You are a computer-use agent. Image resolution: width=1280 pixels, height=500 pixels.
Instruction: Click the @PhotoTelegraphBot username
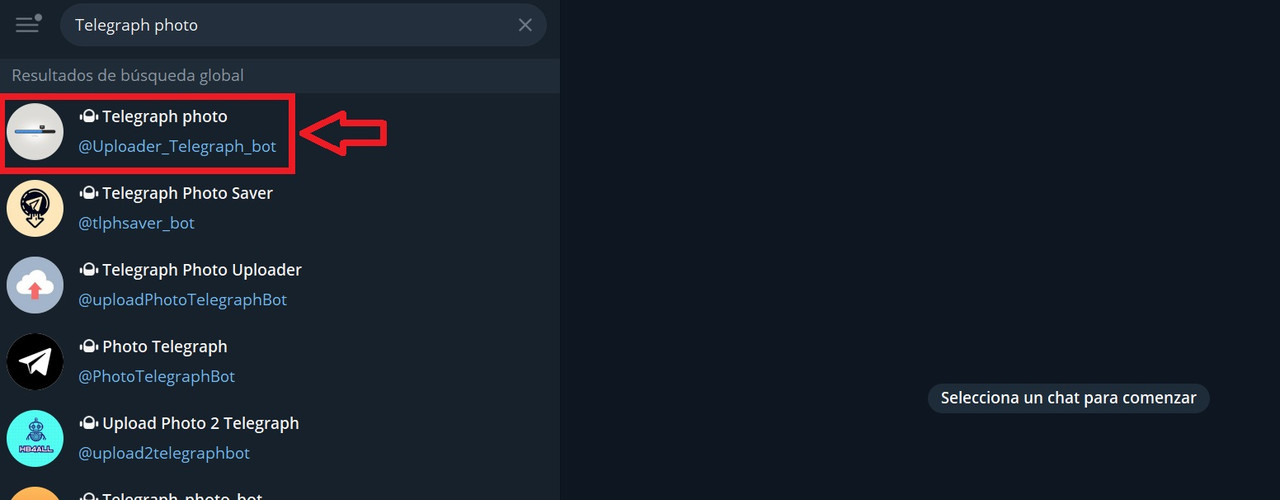(x=156, y=376)
